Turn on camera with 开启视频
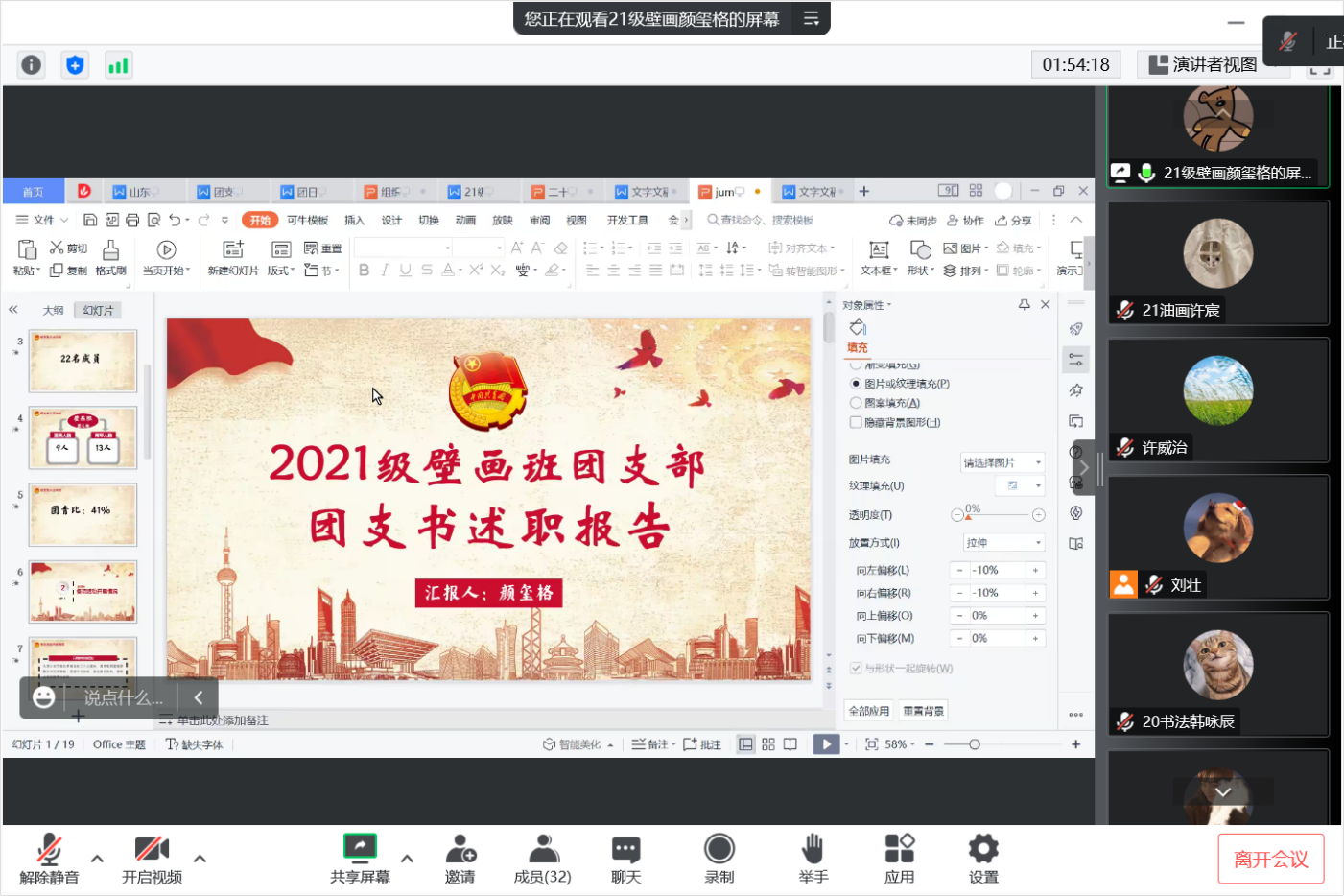Viewport: 1344px width, 896px height. click(x=152, y=850)
